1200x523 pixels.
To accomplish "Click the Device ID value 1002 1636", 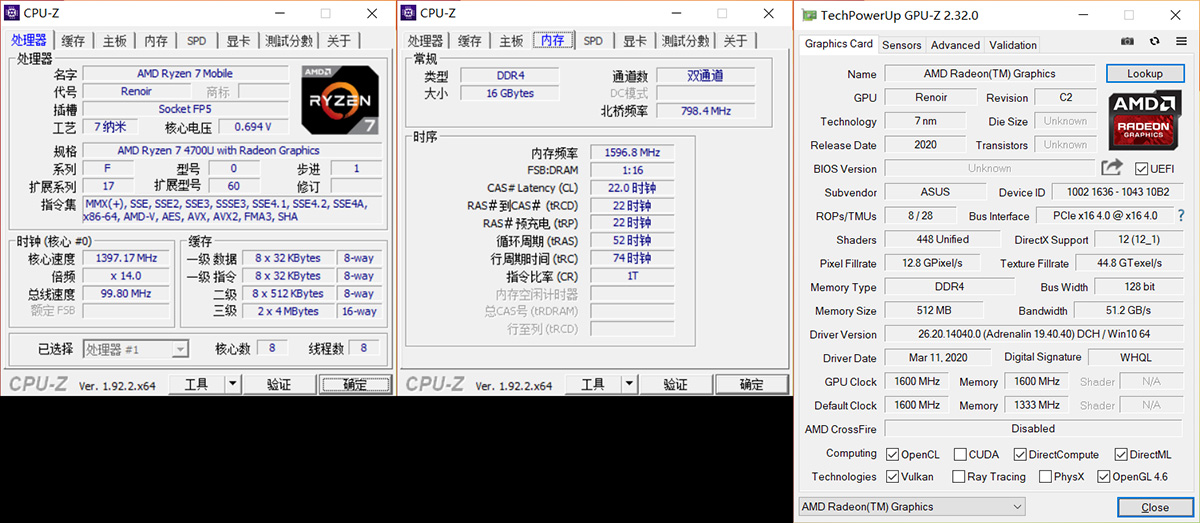I will tap(1117, 192).
